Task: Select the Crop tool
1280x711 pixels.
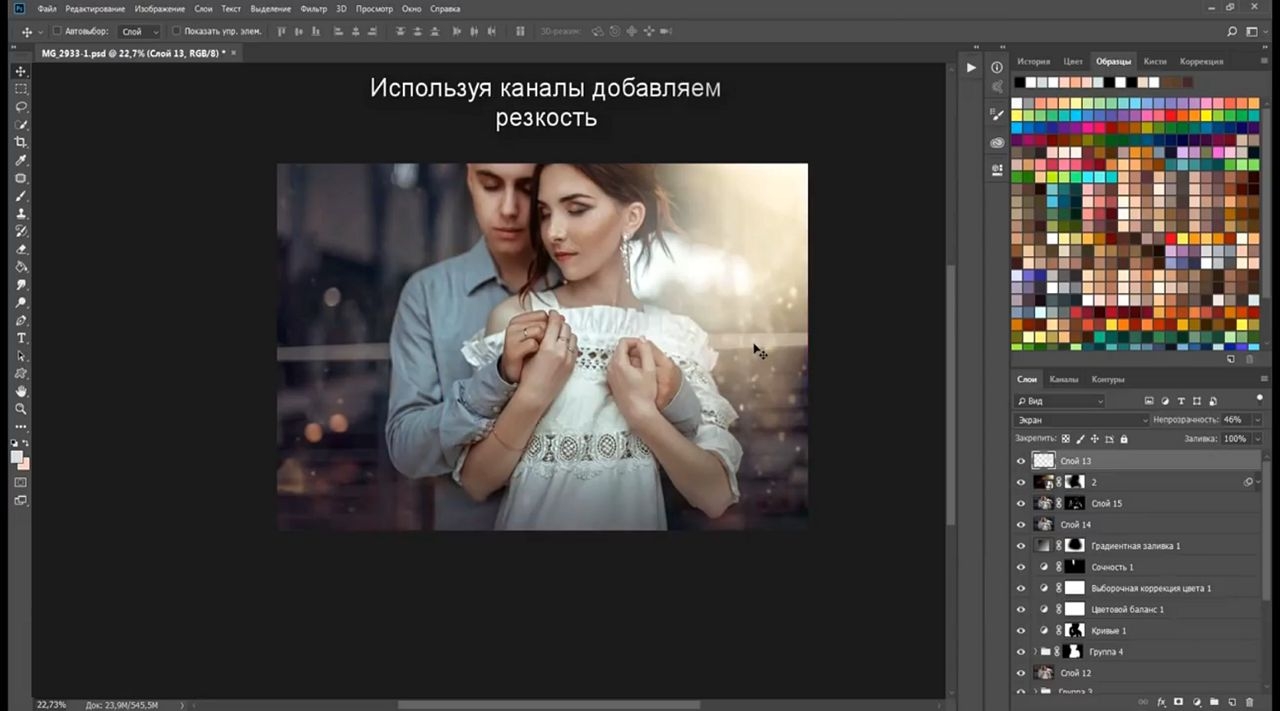Action: coord(21,143)
